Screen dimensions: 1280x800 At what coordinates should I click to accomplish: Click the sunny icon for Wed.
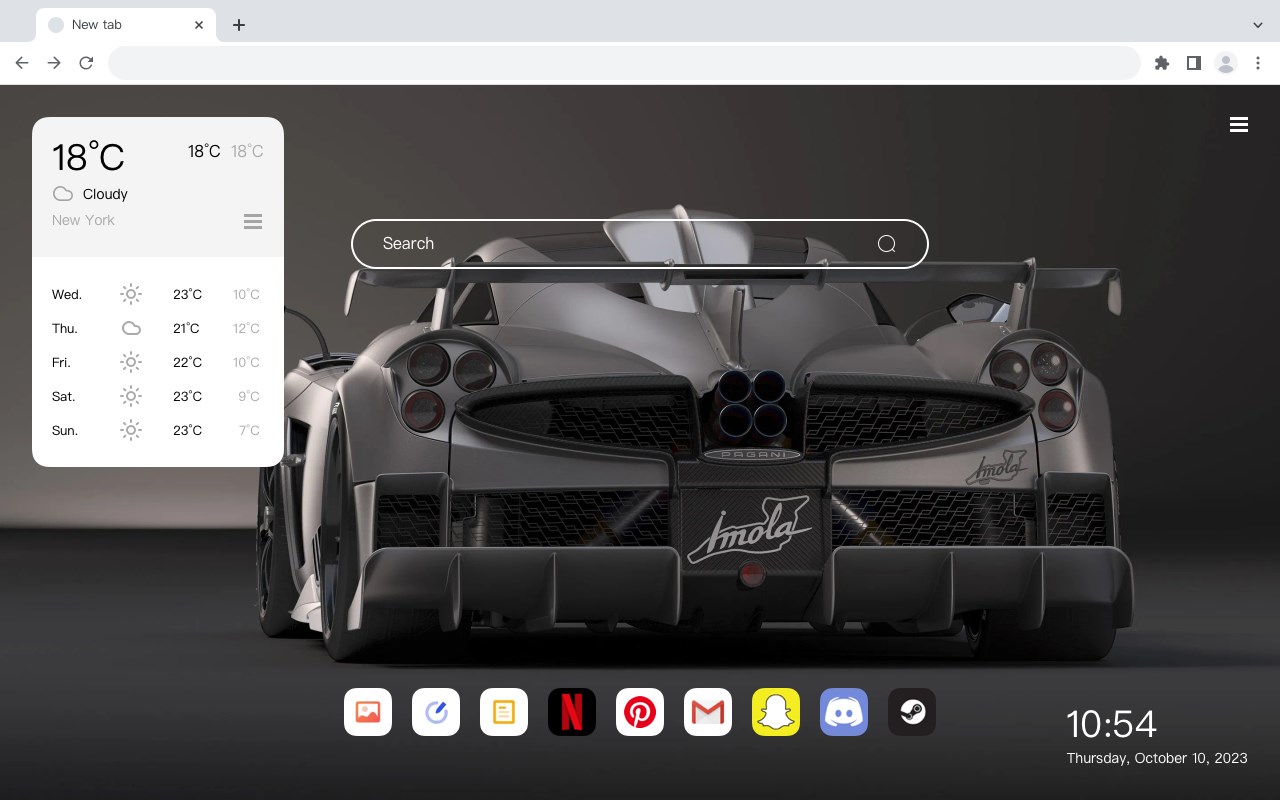tap(131, 294)
